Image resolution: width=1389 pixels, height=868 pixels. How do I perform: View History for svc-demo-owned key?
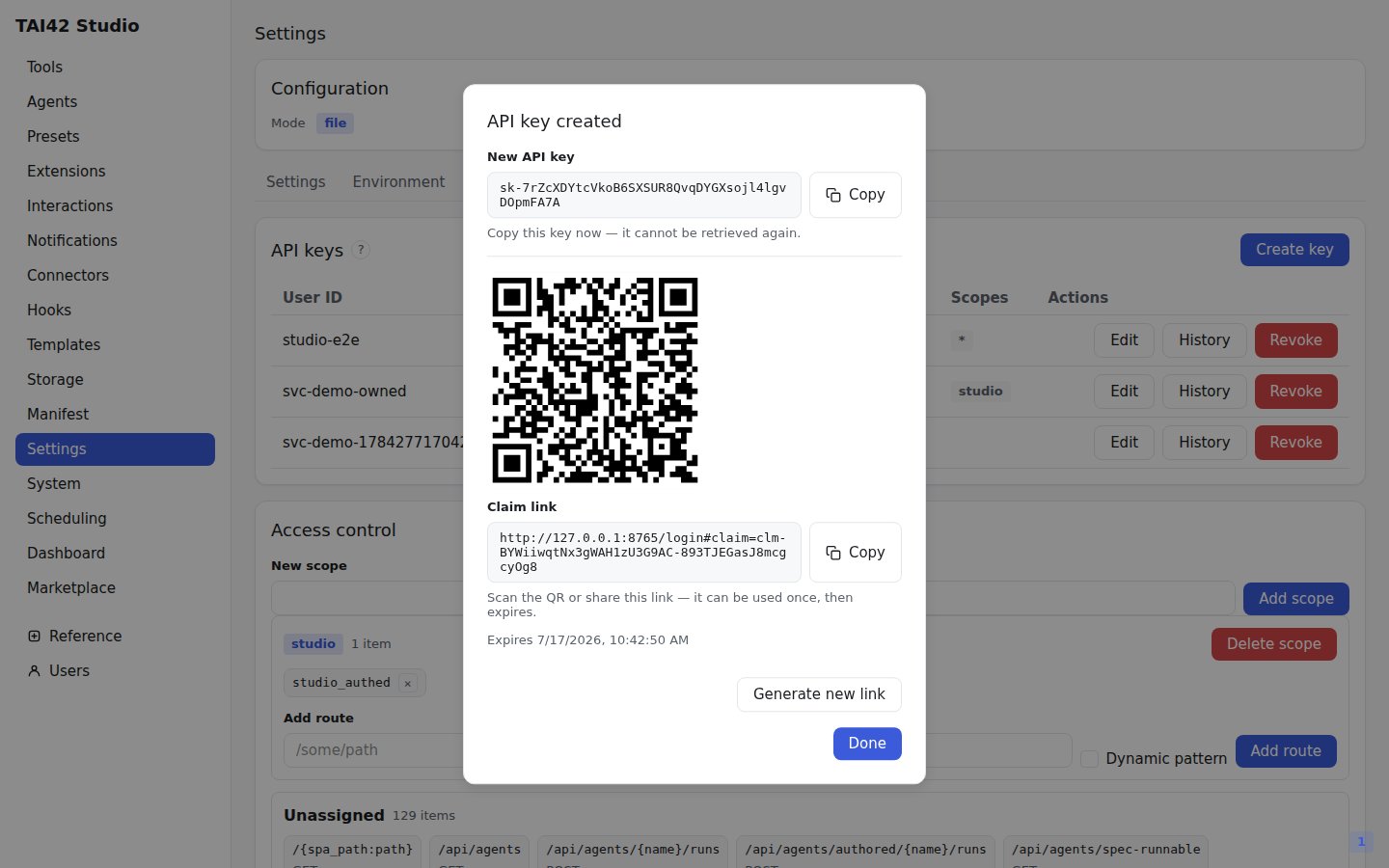tap(1204, 392)
